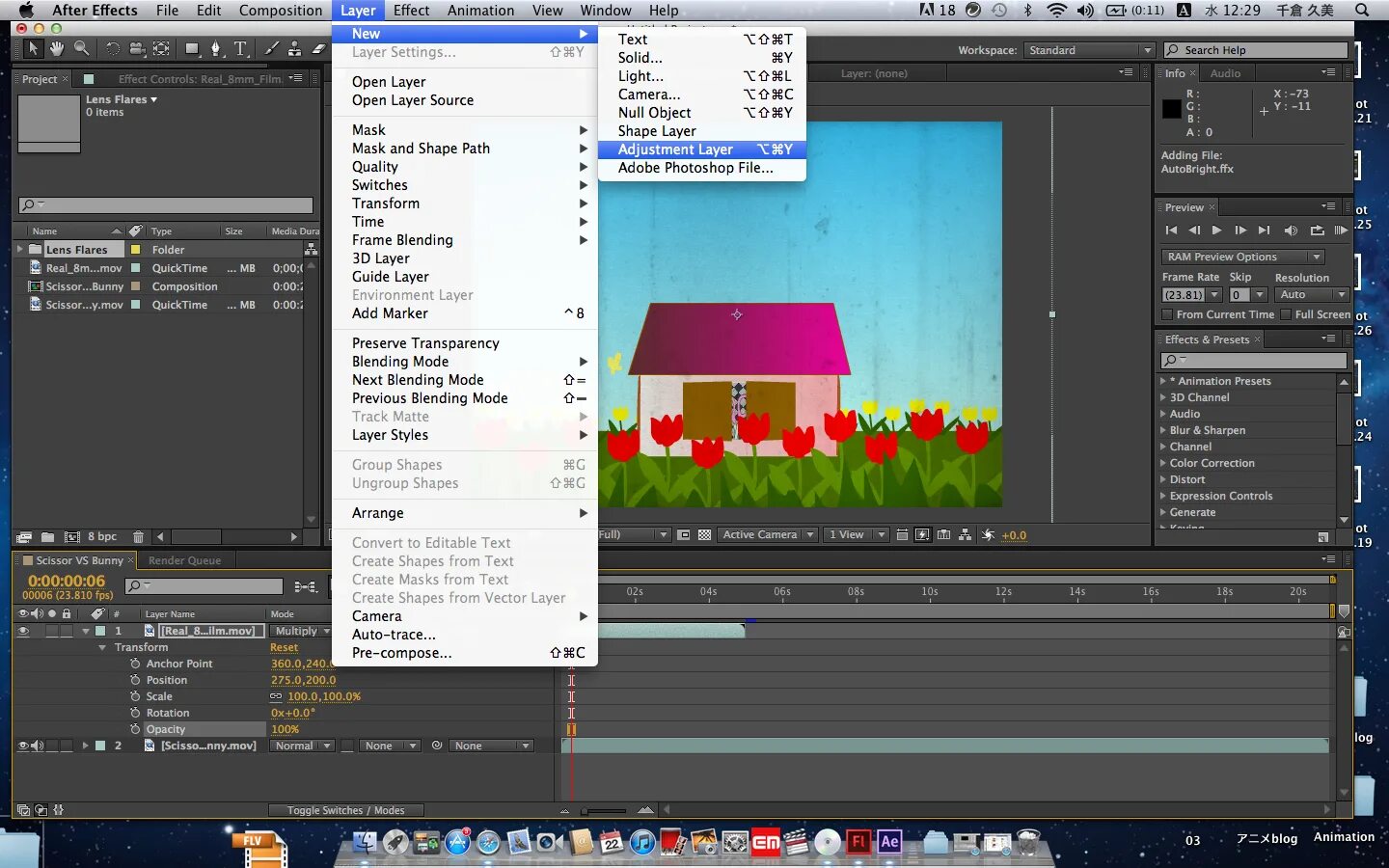1389x868 pixels.
Task: Open Blending Mode submenu
Action: [x=464, y=362]
